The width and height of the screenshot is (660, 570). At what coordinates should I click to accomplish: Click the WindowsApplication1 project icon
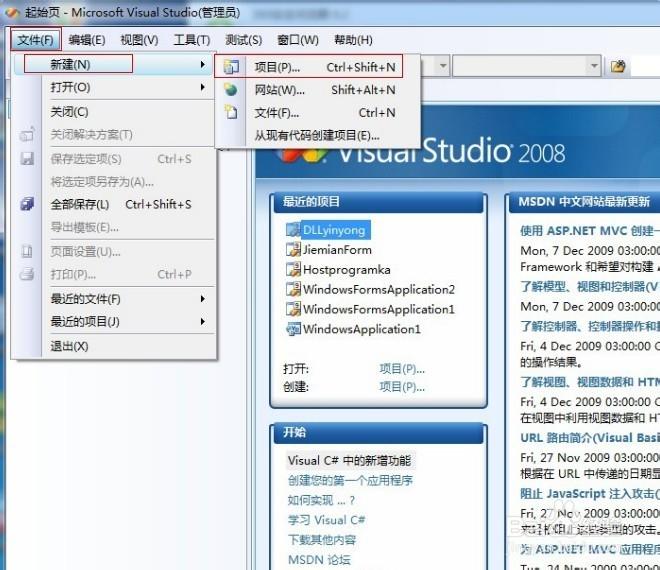293,329
